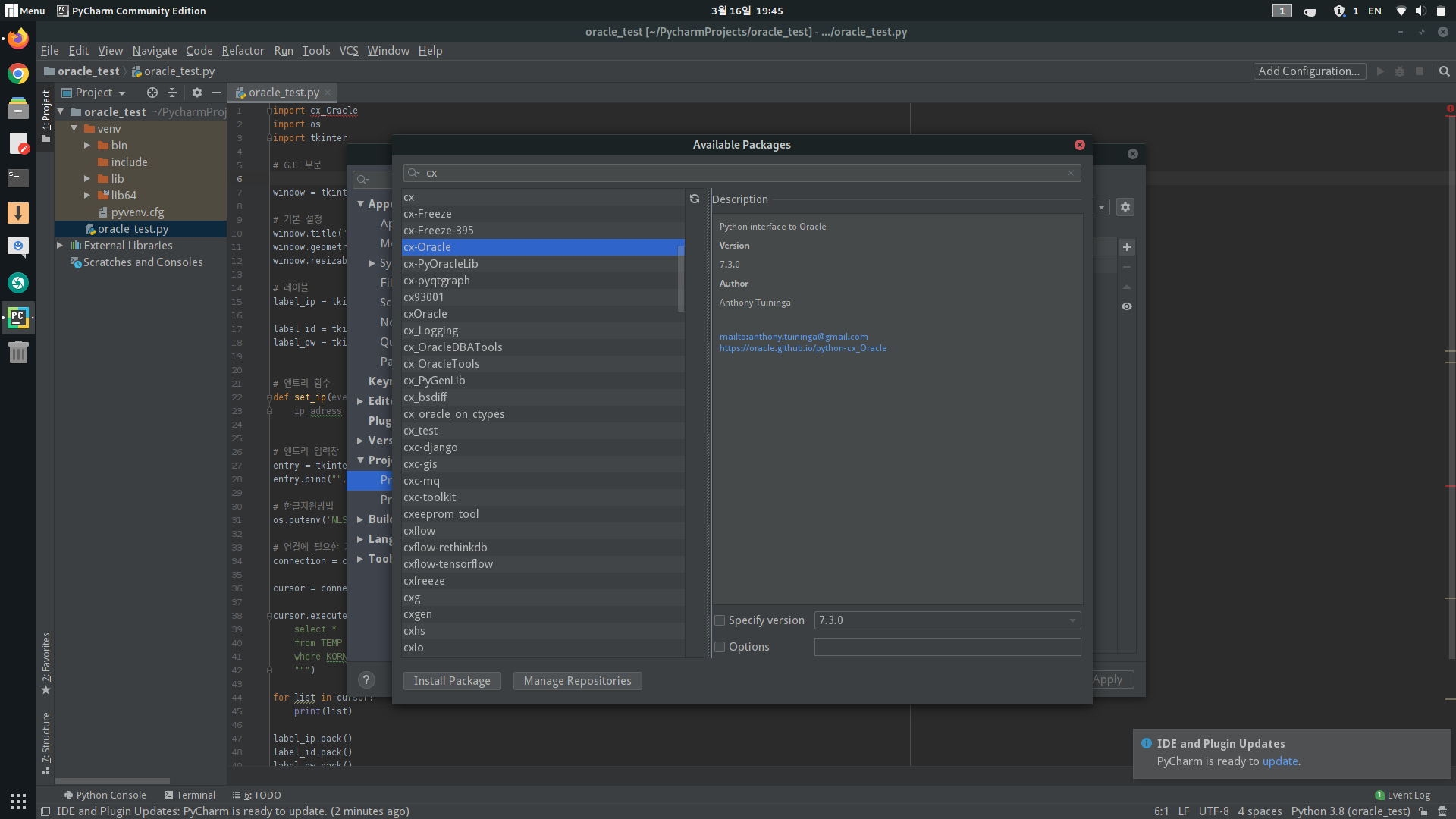Screen dimensions: 1456x819
Task: Click the package search field
Action: pyautogui.click(x=743, y=173)
